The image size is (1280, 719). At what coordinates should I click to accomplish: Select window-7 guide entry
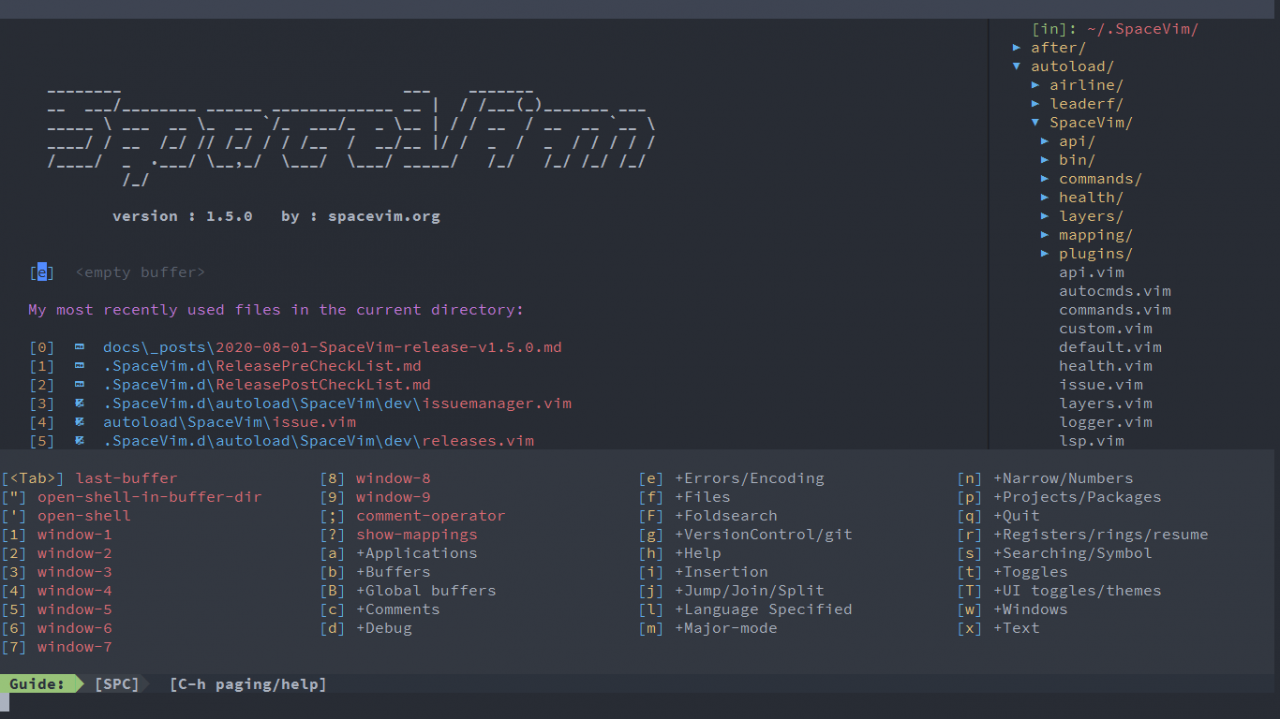[75, 647]
